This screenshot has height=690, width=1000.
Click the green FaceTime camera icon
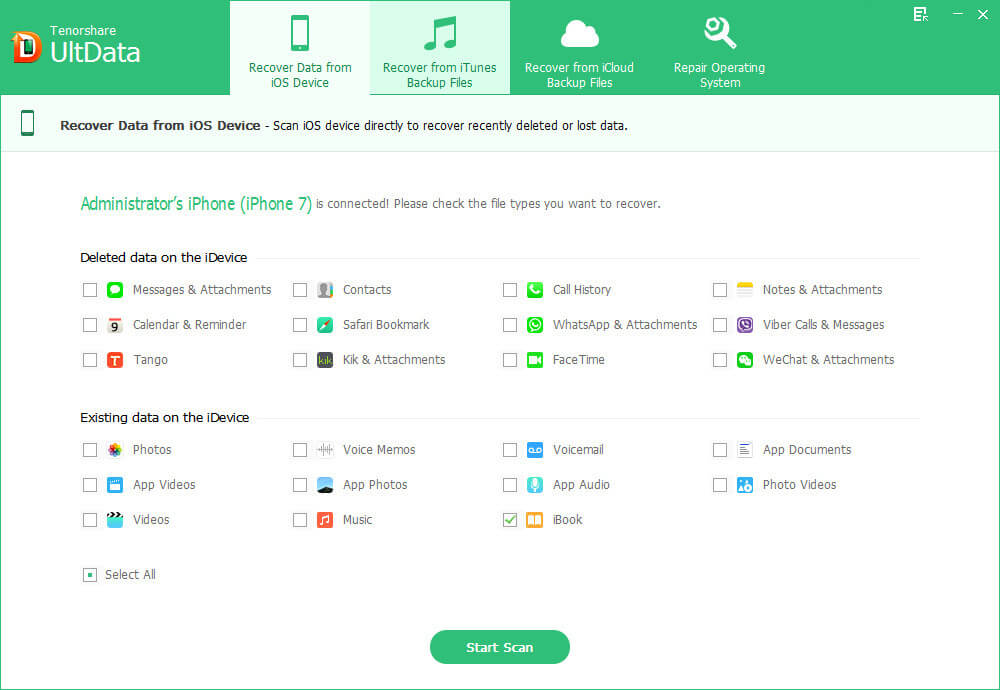pos(535,360)
